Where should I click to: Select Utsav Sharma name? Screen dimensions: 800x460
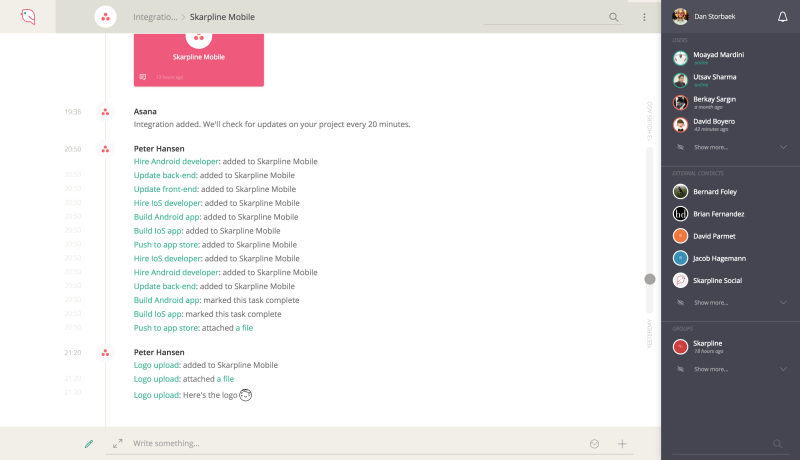(x=714, y=77)
